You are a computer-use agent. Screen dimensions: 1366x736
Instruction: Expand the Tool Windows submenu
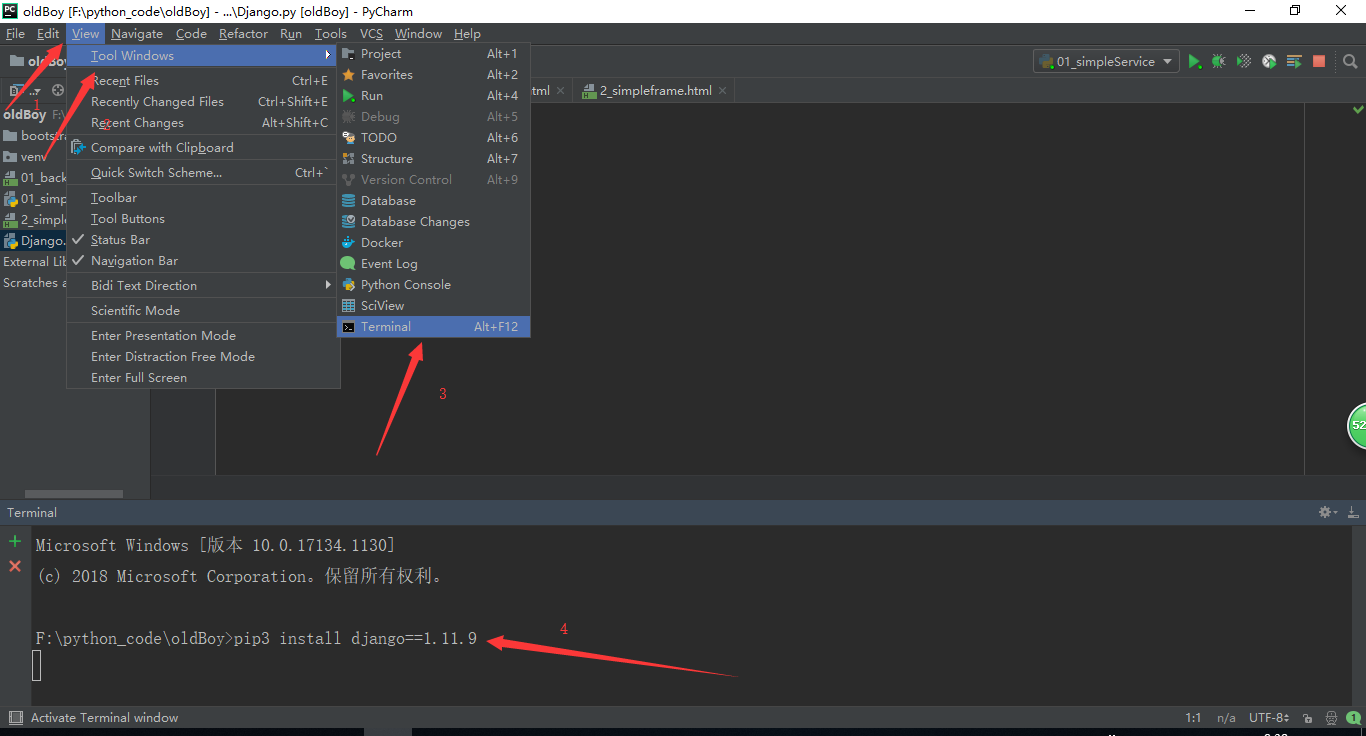pos(203,56)
